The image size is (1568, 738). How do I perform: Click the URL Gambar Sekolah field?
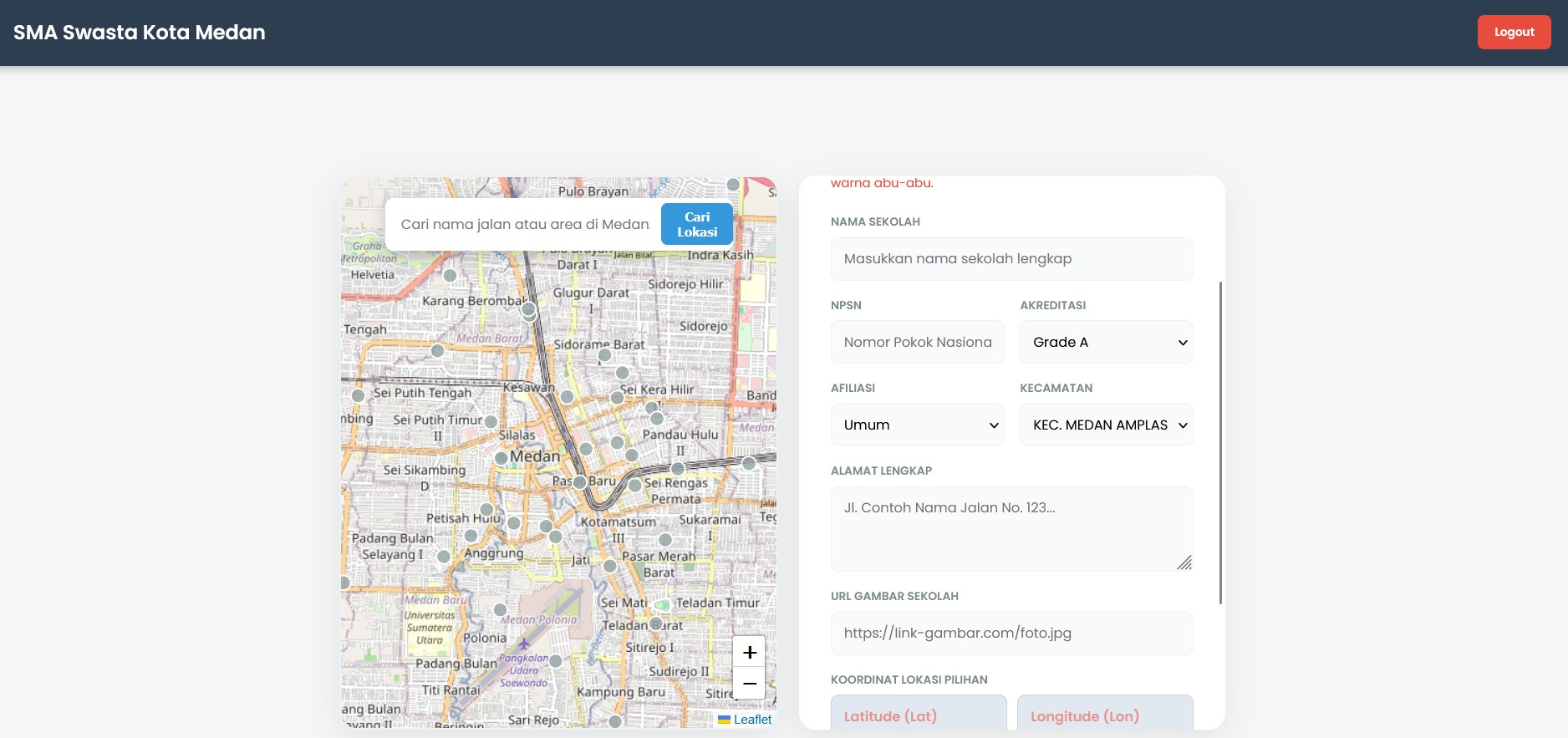1011,634
